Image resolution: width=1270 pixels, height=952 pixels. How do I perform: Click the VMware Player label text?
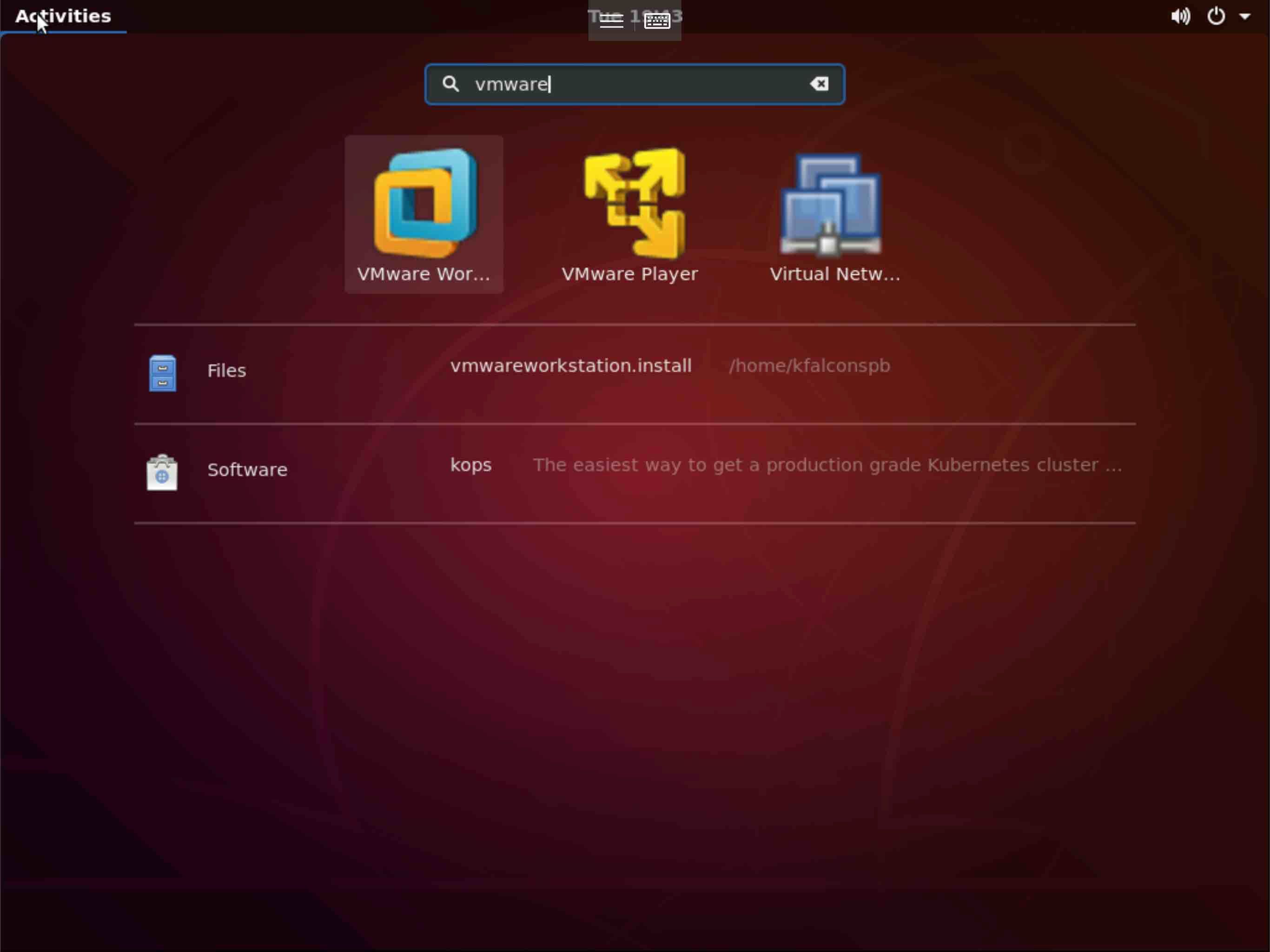tap(630, 274)
